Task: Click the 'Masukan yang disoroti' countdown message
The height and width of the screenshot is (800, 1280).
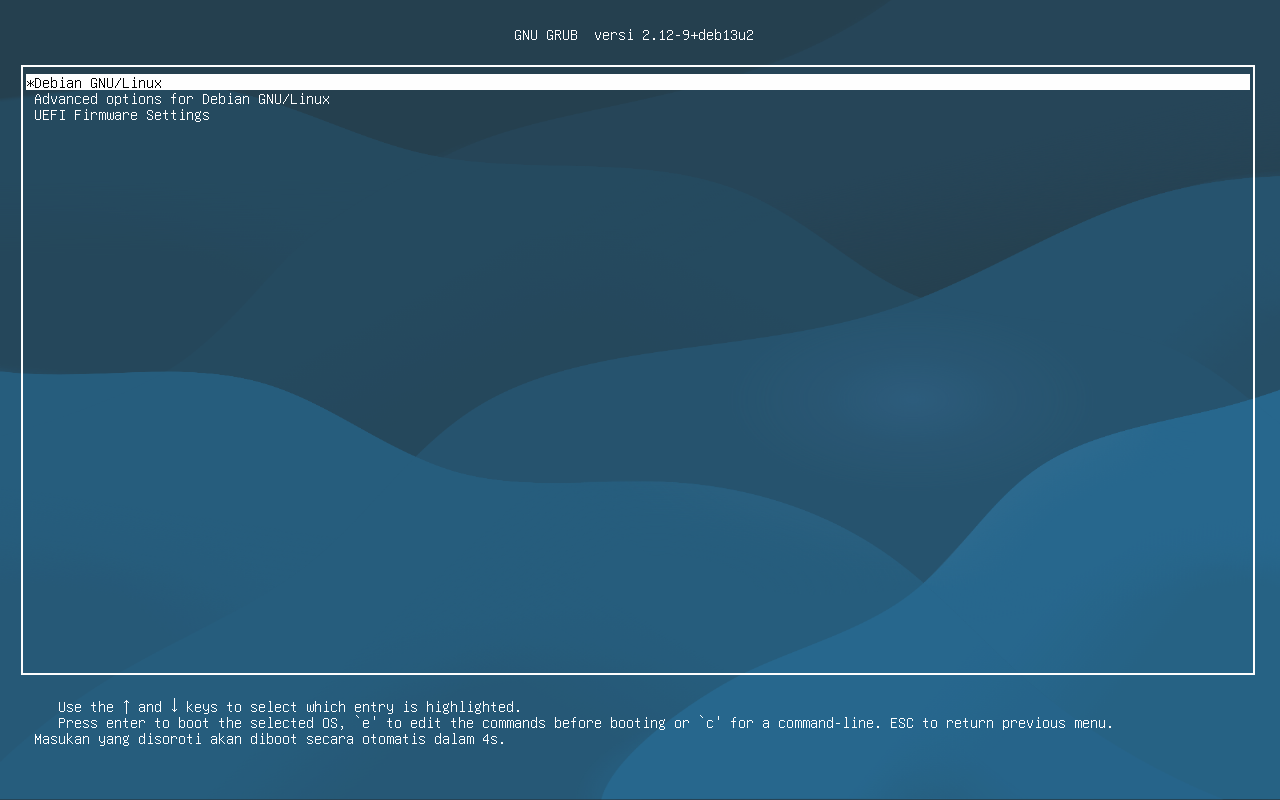Action: 270,739
